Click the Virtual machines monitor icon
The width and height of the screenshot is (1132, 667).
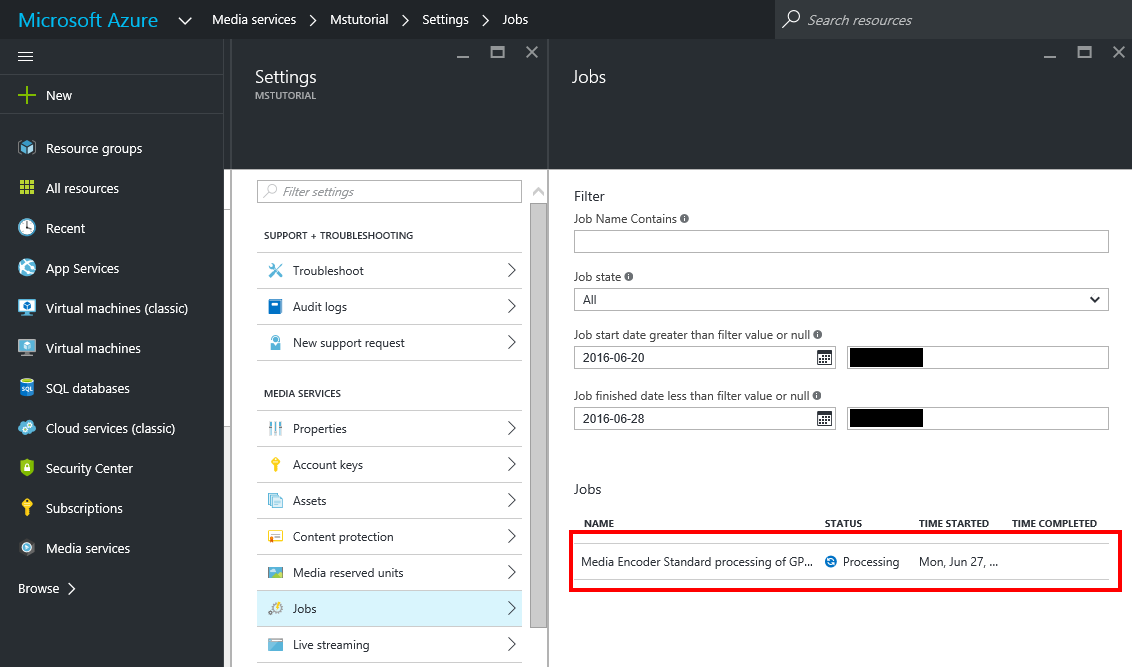27,348
